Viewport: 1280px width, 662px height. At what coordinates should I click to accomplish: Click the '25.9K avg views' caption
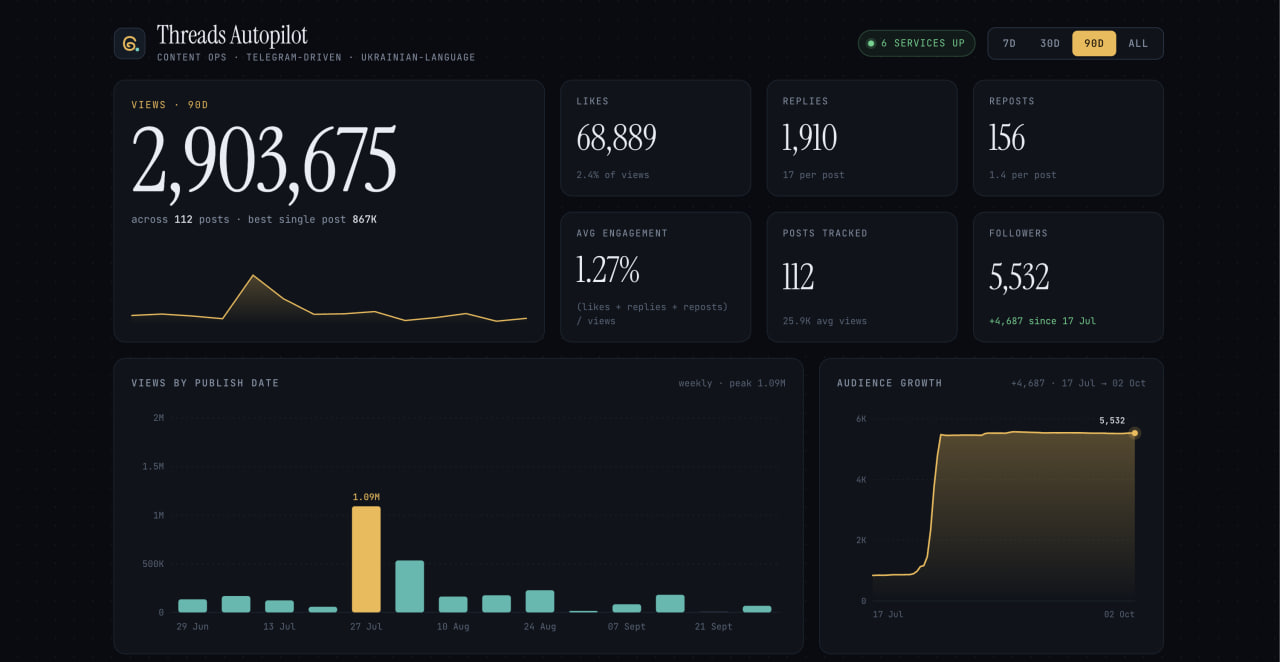(824, 321)
